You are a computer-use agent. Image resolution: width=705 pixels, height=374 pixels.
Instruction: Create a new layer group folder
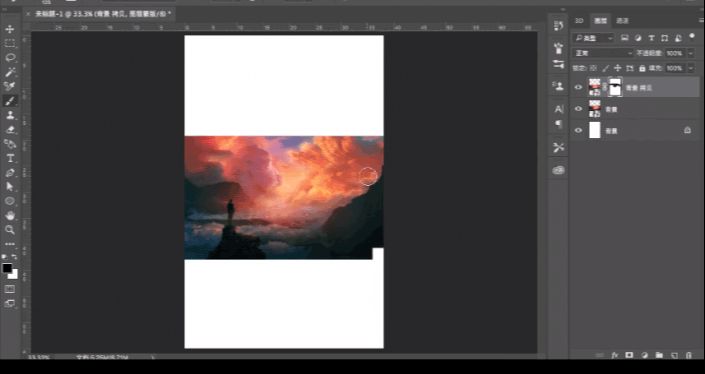coord(659,355)
